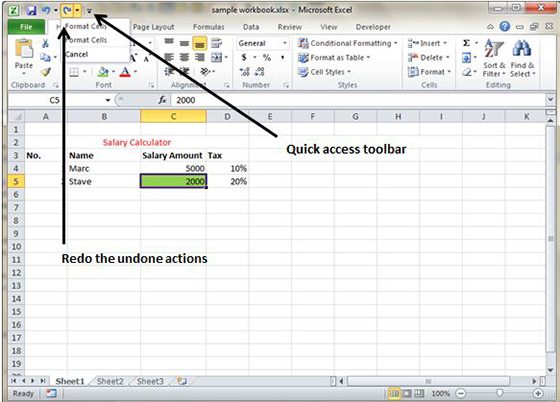560x402 pixels.
Task: Click the Percent Style icon
Action: coord(267,57)
